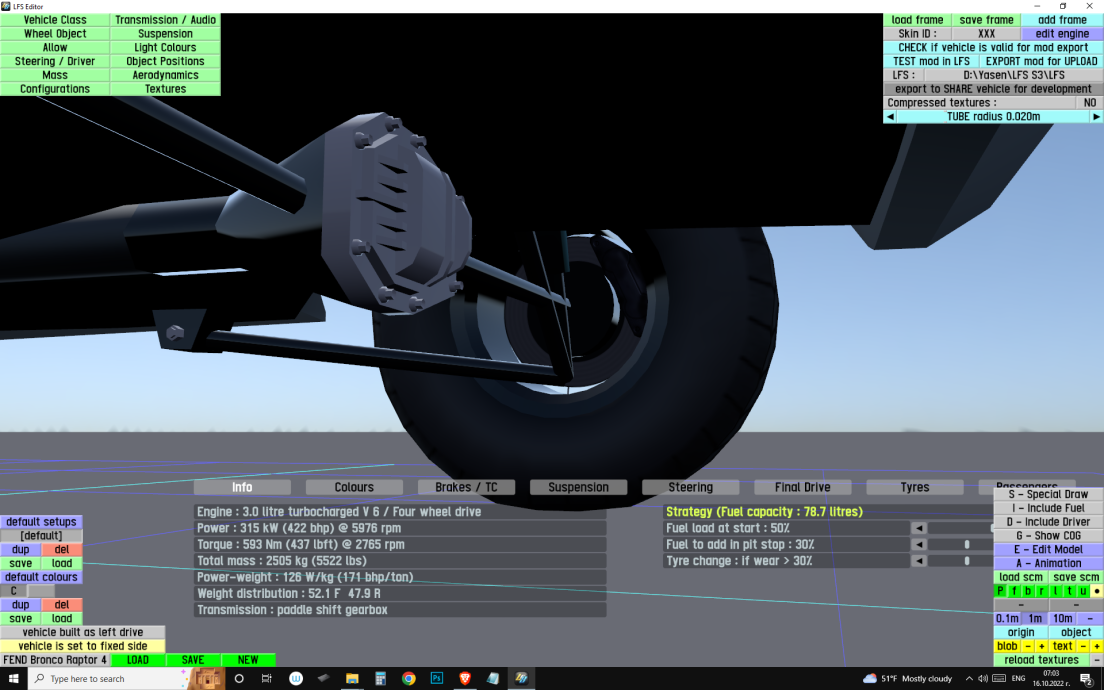Screen dimensions: 1104x690
Task: Click edit engine button
Action: [x=1062, y=34]
